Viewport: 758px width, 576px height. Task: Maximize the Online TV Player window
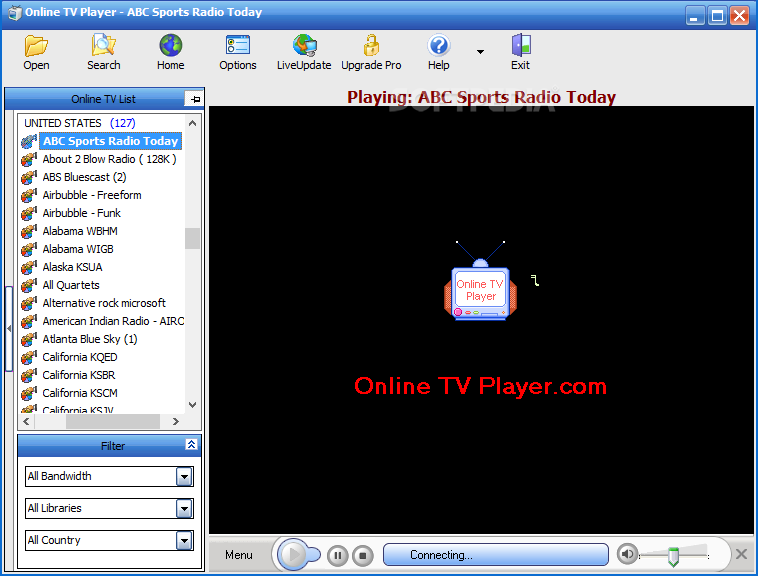717,16
